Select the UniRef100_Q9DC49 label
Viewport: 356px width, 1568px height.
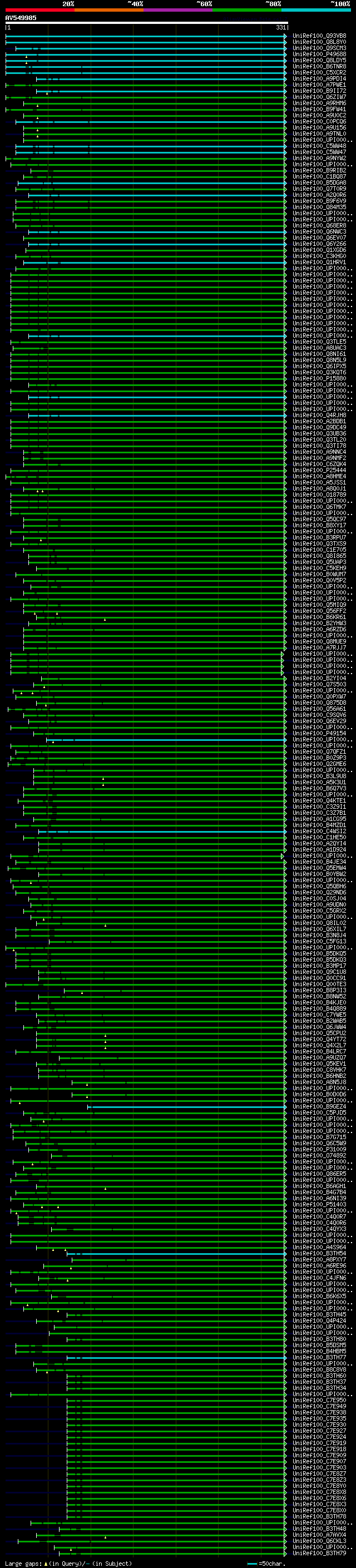point(319,427)
